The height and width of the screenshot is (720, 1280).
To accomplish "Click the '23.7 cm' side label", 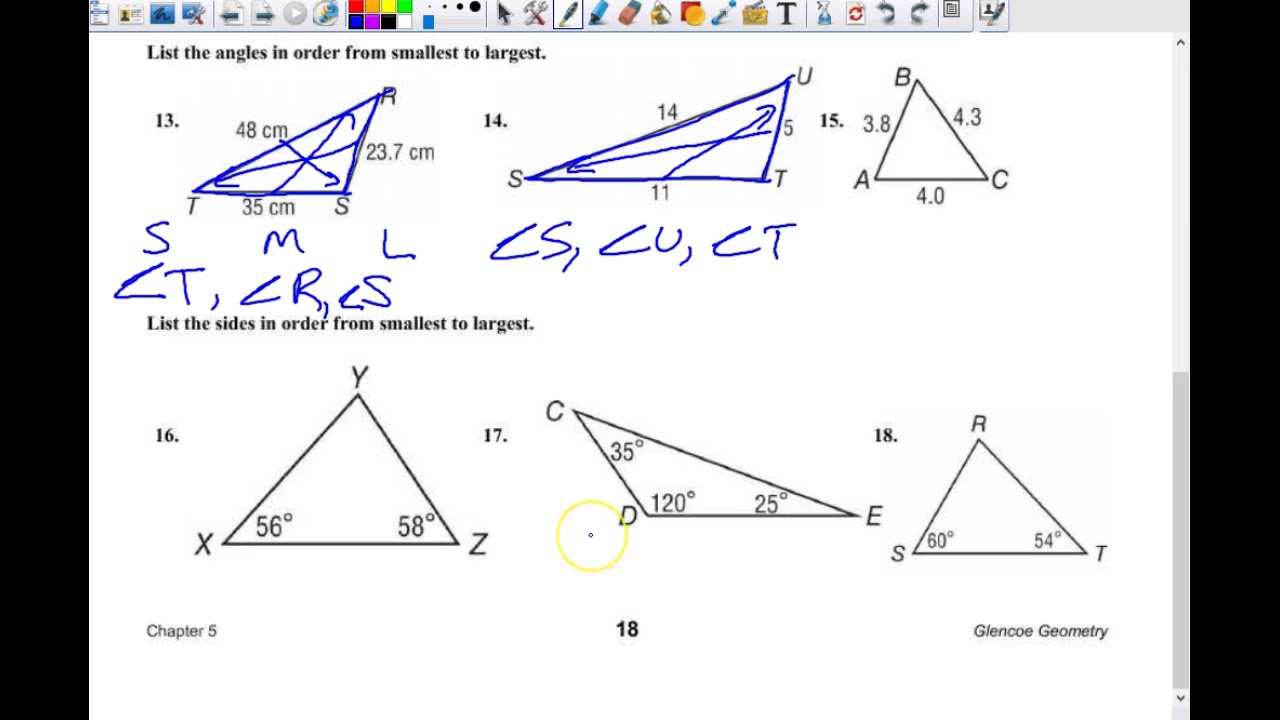I will (x=400, y=152).
